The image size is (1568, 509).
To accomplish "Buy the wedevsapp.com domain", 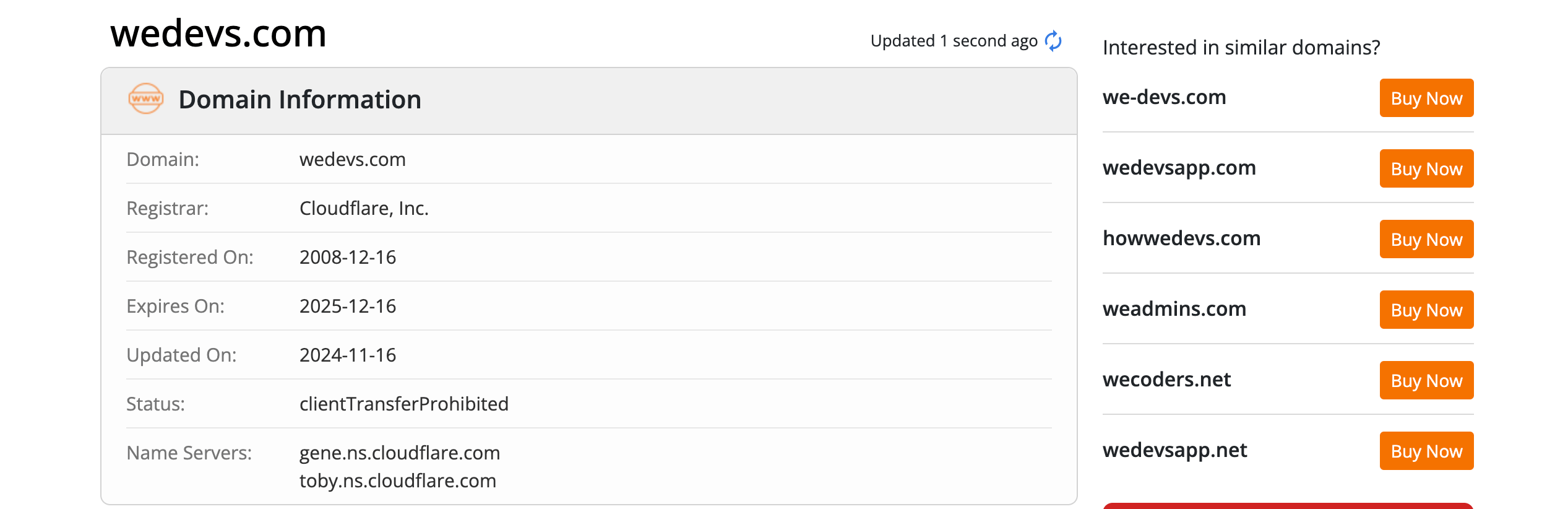I will (x=1426, y=168).
